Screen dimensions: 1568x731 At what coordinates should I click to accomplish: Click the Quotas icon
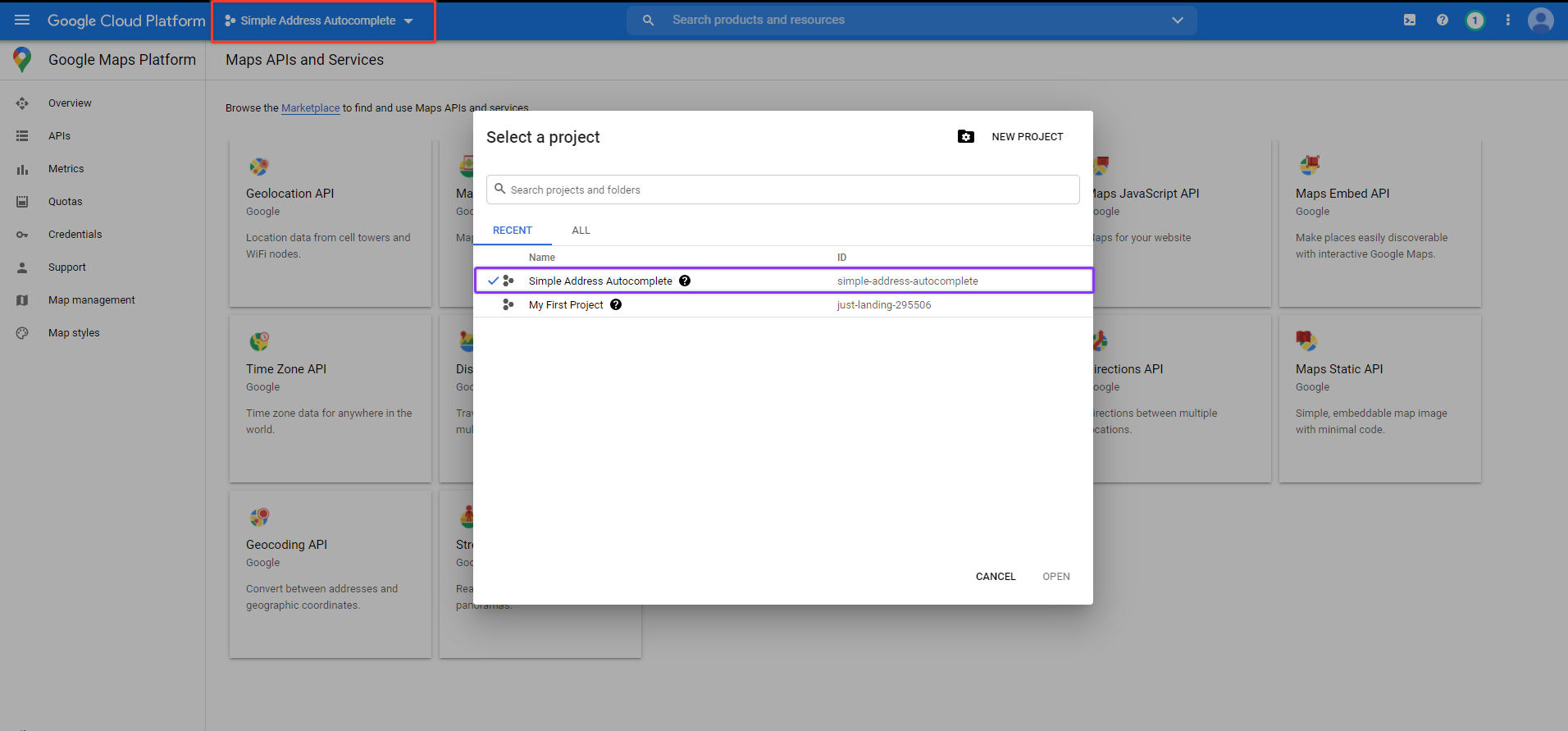coord(22,202)
